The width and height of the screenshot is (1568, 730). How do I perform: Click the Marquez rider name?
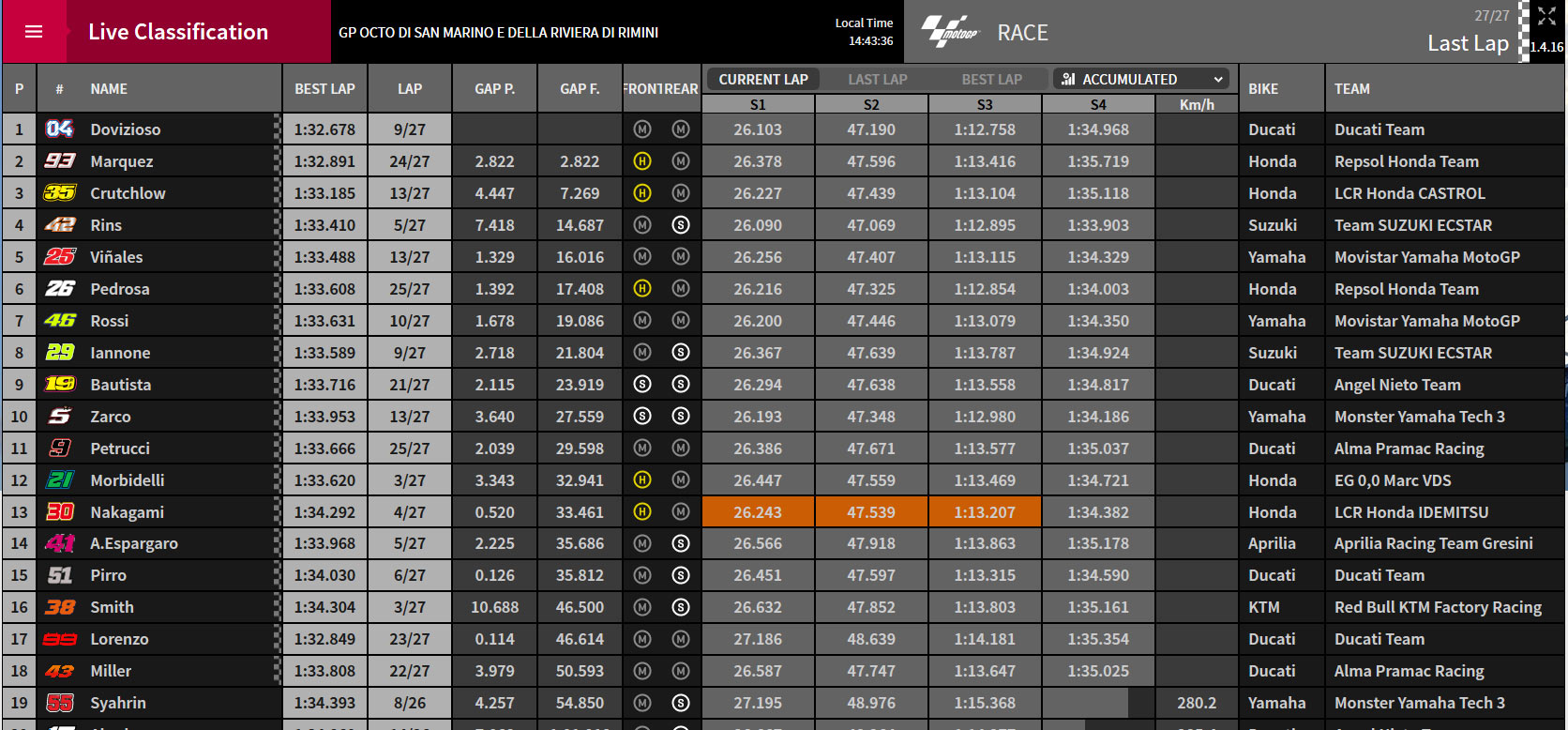(x=122, y=161)
